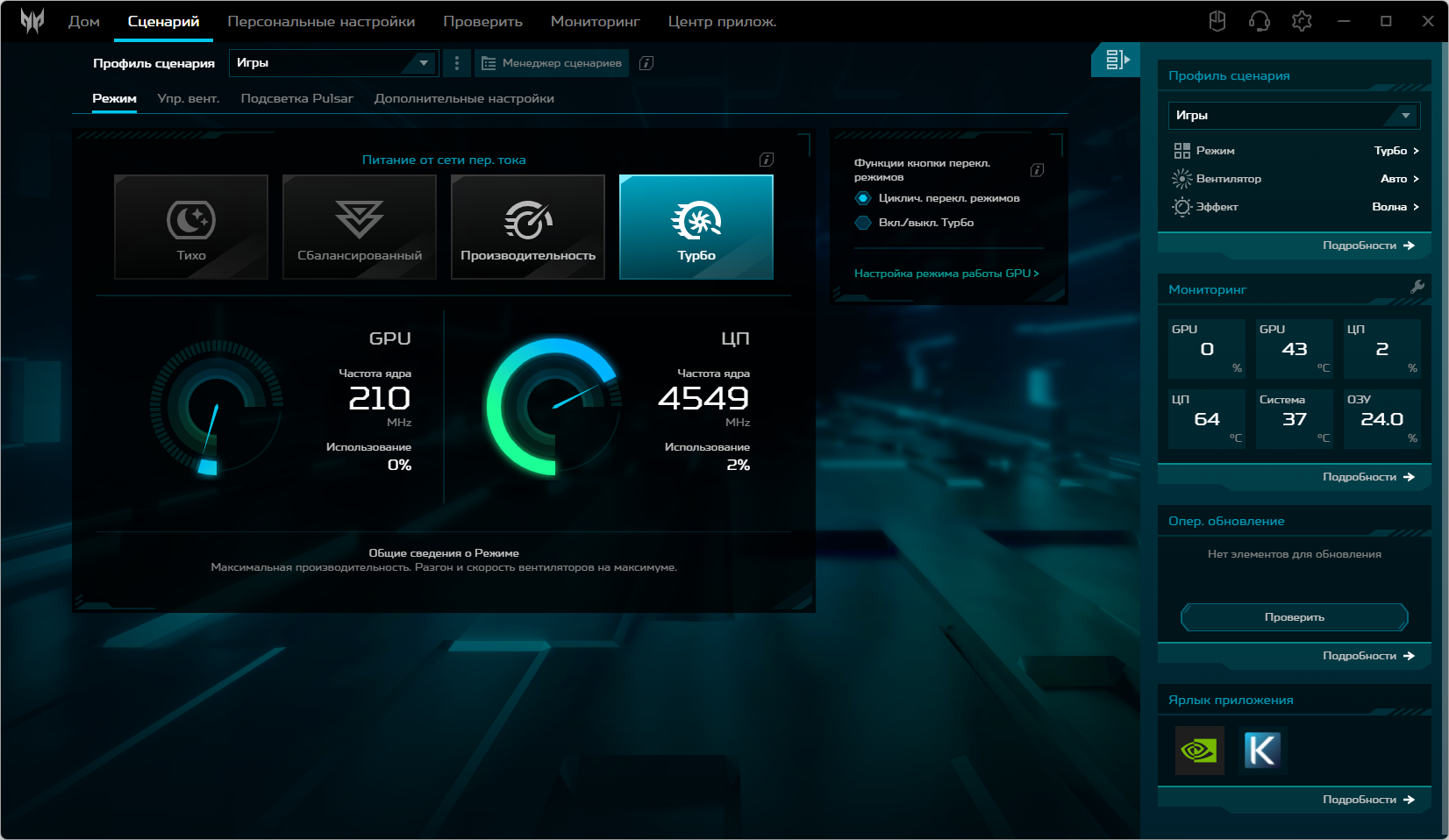This screenshot has height=840, width=1449.
Task: Open Подробности under Профиль сценария
Action: click(1368, 246)
